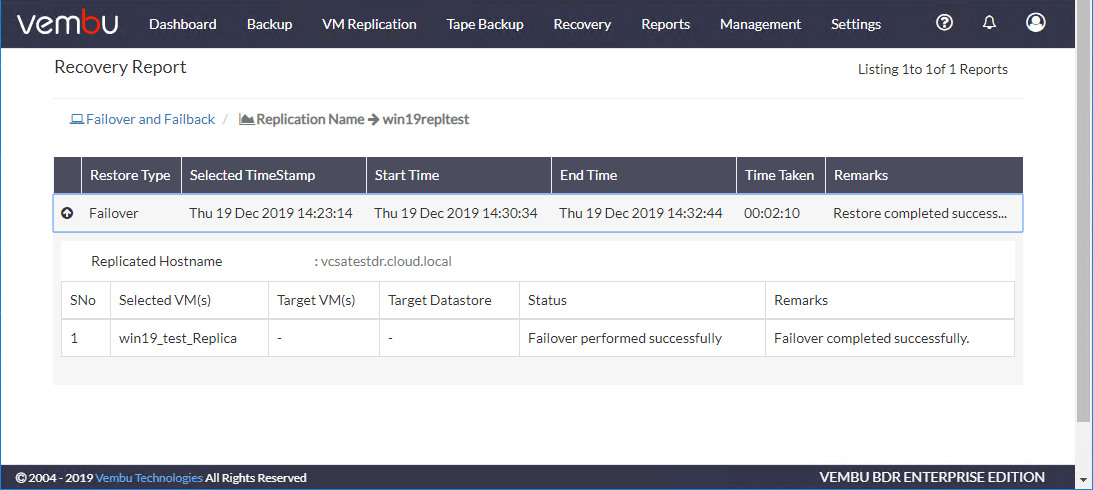
Task: Open the Reports menu
Action: coord(666,24)
